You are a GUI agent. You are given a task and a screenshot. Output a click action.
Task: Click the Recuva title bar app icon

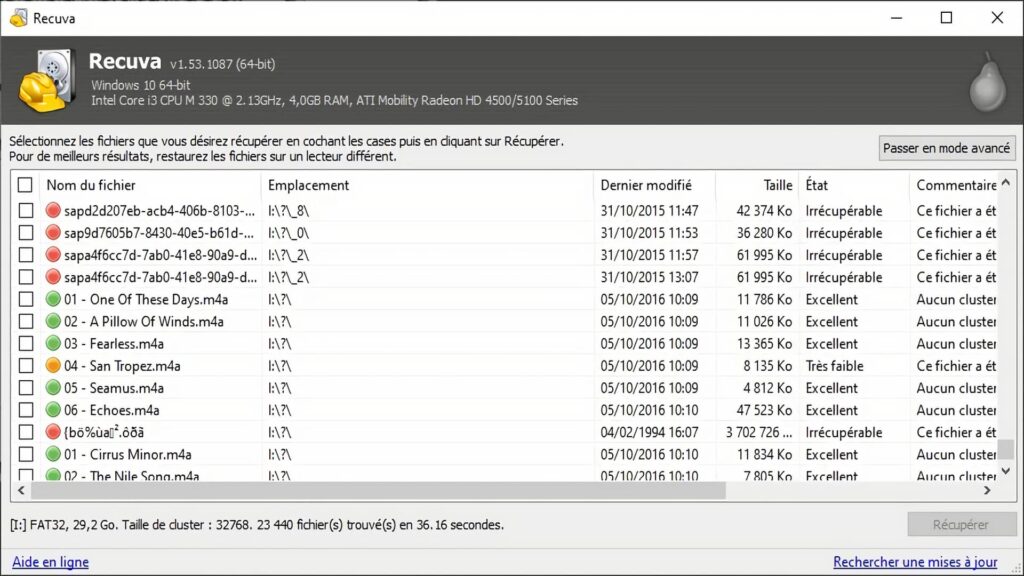(x=18, y=18)
